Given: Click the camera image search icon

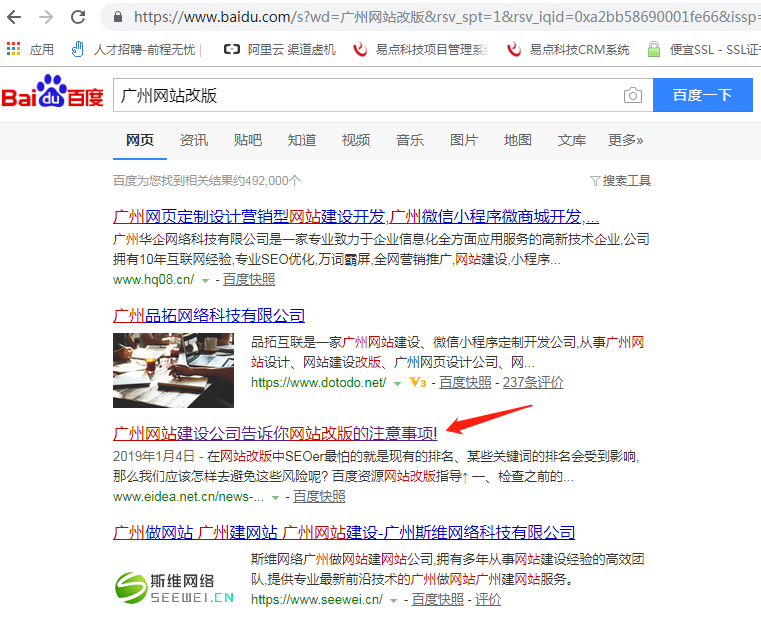Looking at the screenshot, I should (x=632, y=96).
